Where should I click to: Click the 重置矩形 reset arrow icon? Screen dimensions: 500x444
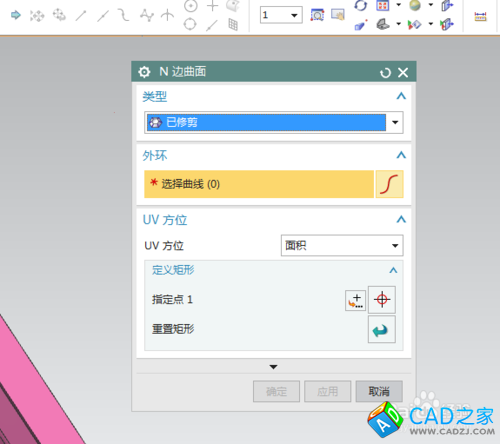[x=382, y=330]
